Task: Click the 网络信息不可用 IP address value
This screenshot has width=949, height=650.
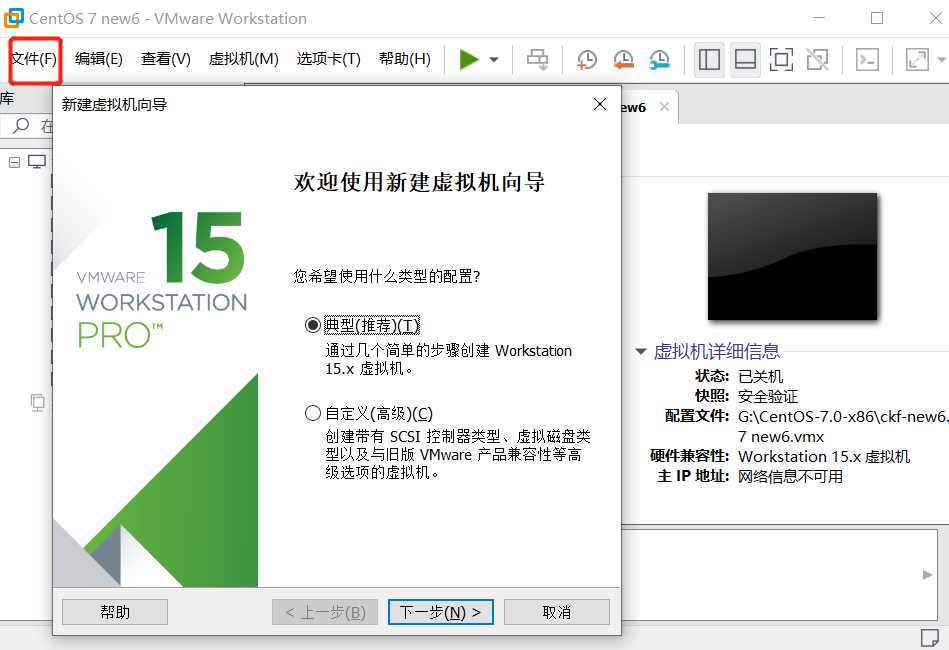Action: [790, 476]
